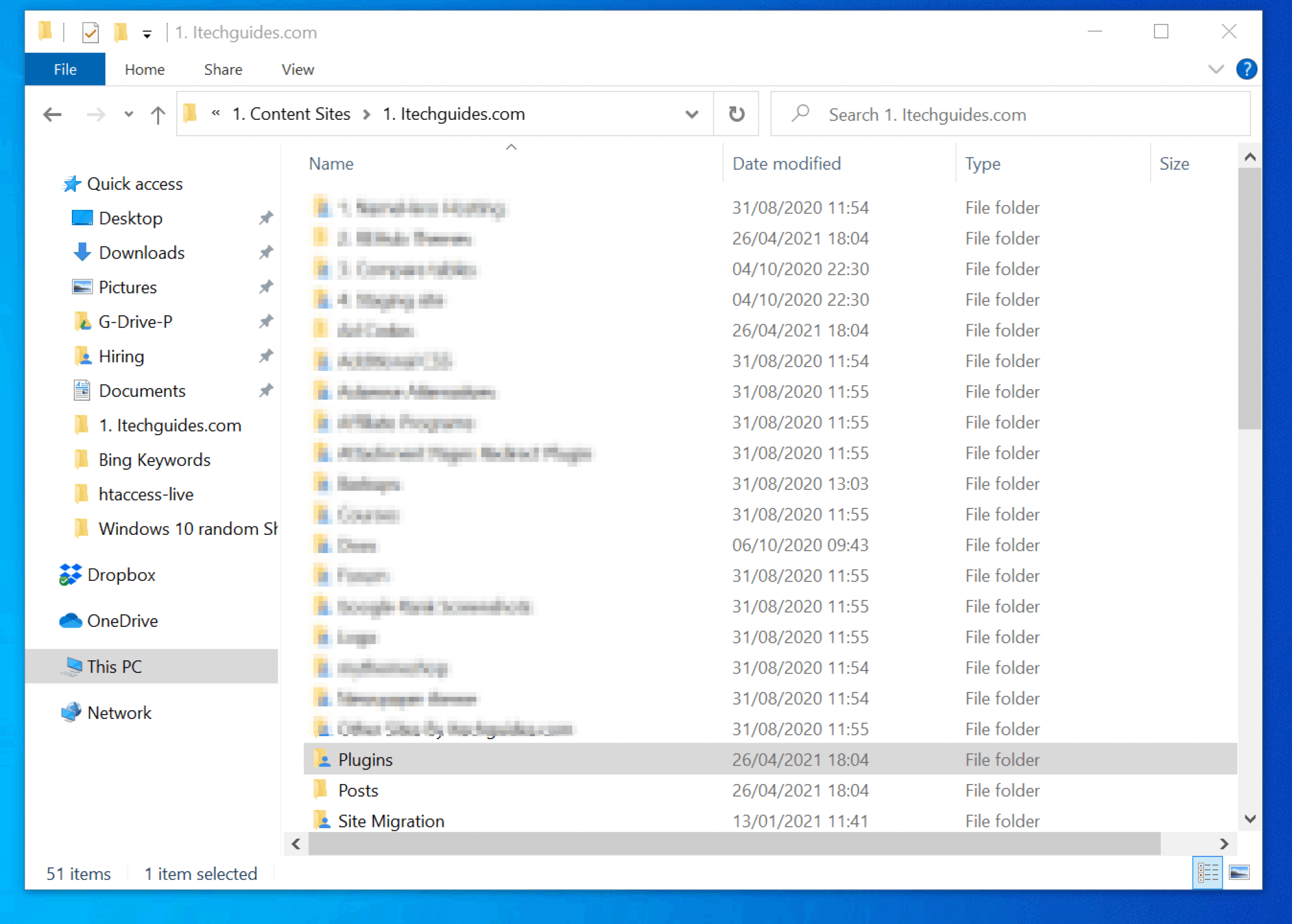Select Network in navigation pane
The width and height of the screenshot is (1292, 924).
point(107,713)
